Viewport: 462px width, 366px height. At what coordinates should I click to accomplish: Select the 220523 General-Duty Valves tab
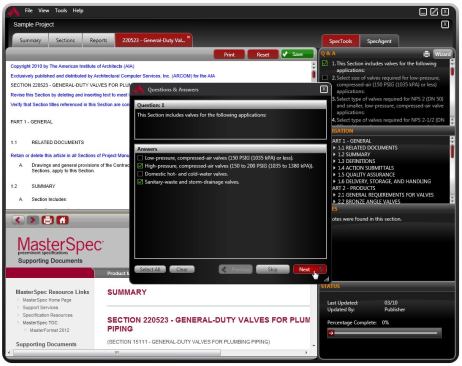click(x=153, y=40)
